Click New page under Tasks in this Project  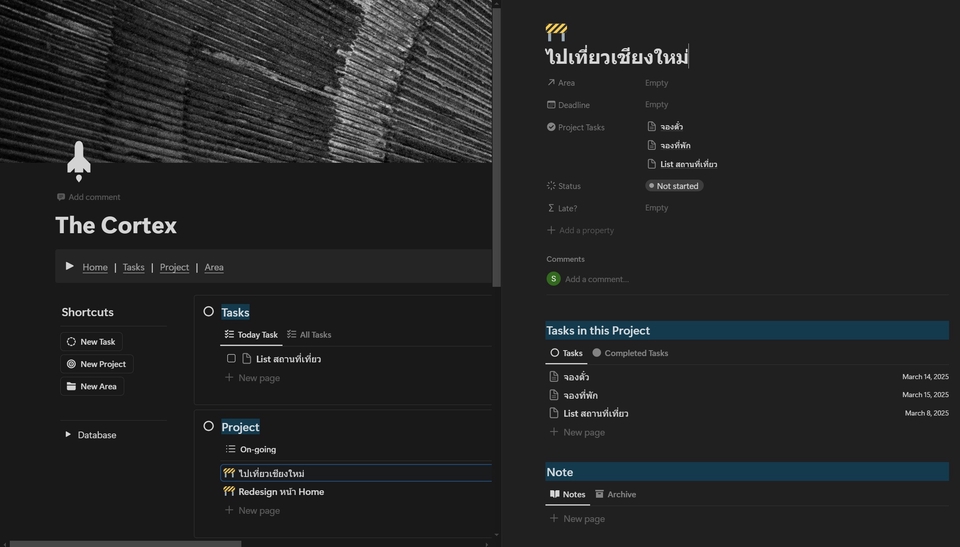click(x=577, y=432)
